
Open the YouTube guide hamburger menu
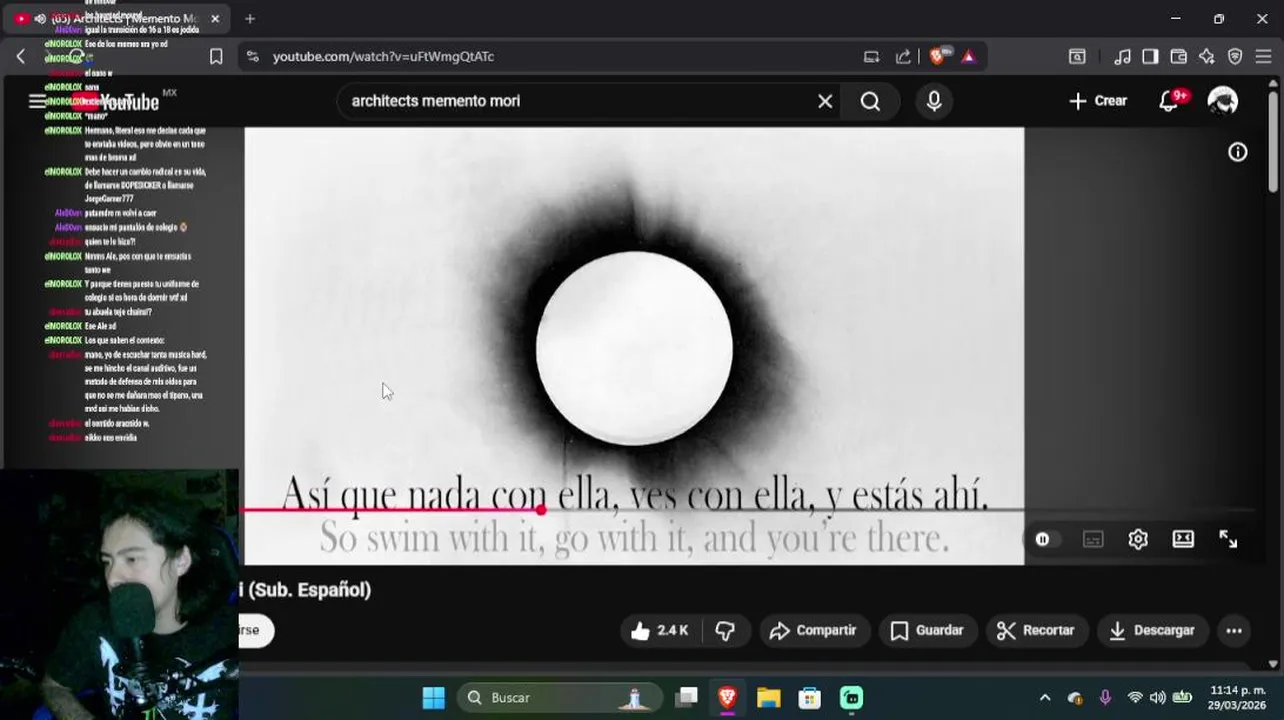coord(37,101)
